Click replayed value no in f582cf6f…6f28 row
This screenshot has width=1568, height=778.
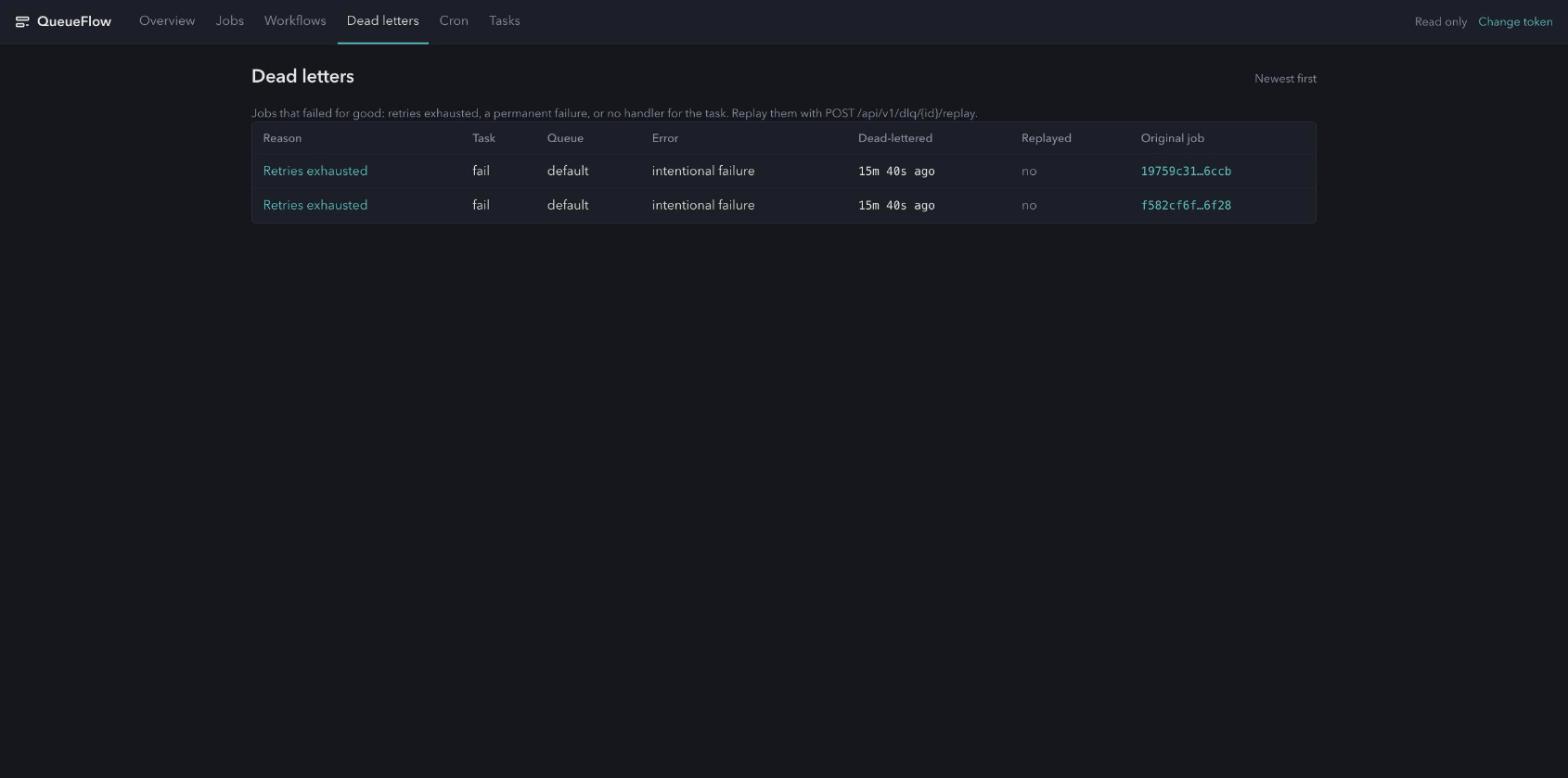[1029, 205]
